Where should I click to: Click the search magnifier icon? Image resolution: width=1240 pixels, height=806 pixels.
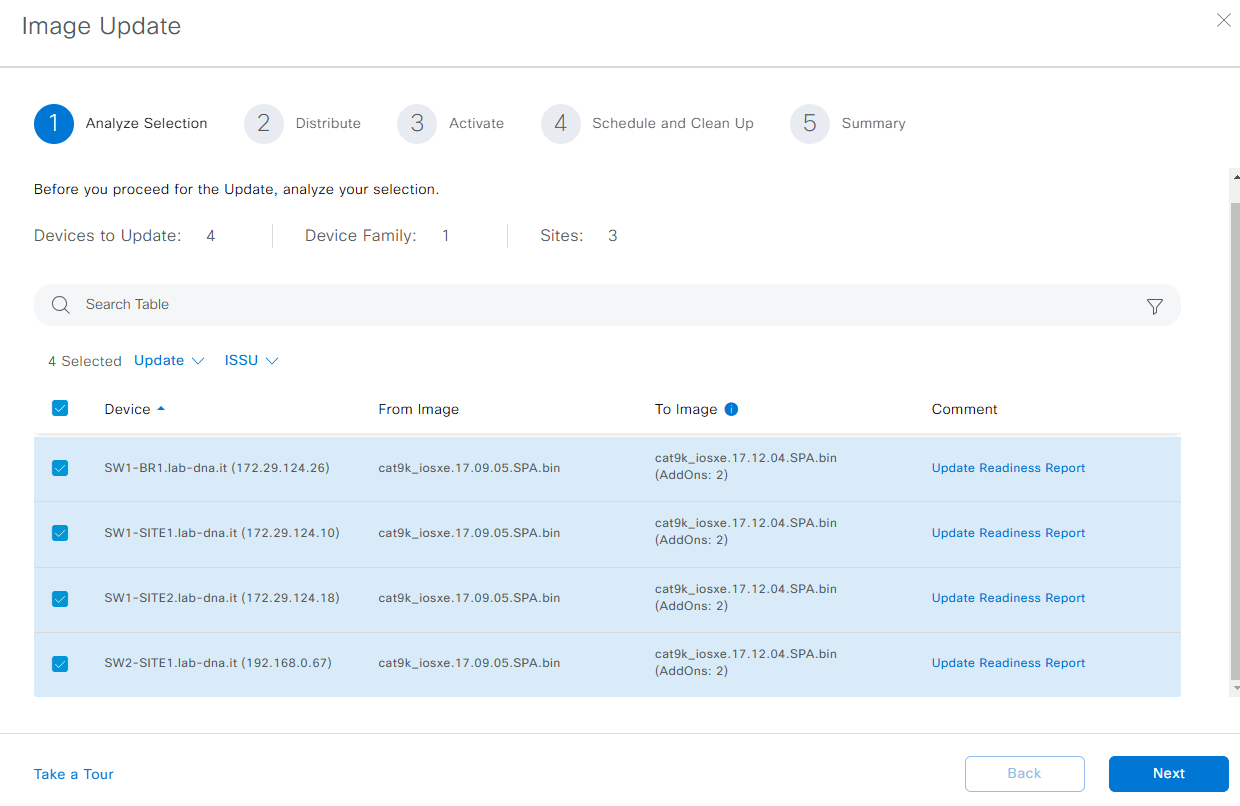(x=61, y=305)
